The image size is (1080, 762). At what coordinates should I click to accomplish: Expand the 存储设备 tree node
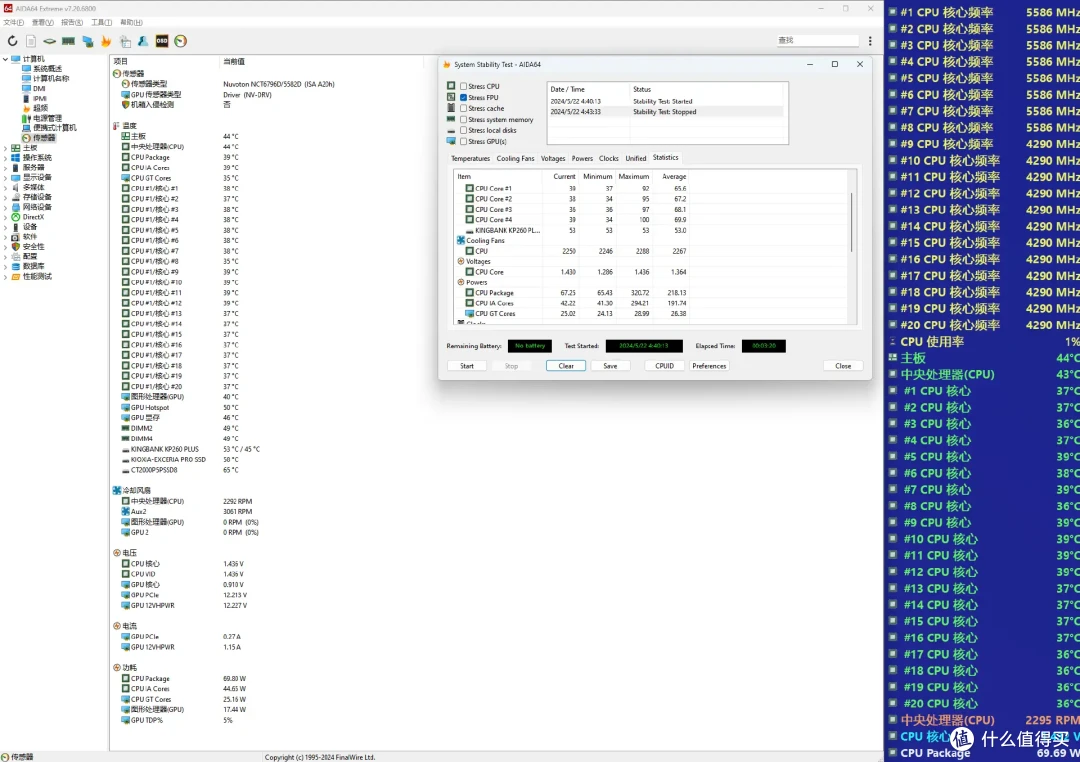click(x=6, y=197)
